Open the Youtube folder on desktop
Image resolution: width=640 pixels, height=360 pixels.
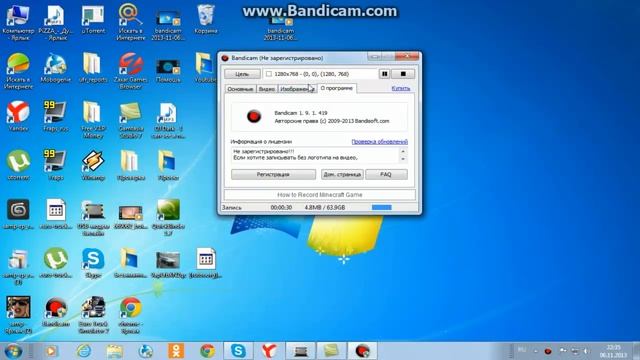coord(205,68)
